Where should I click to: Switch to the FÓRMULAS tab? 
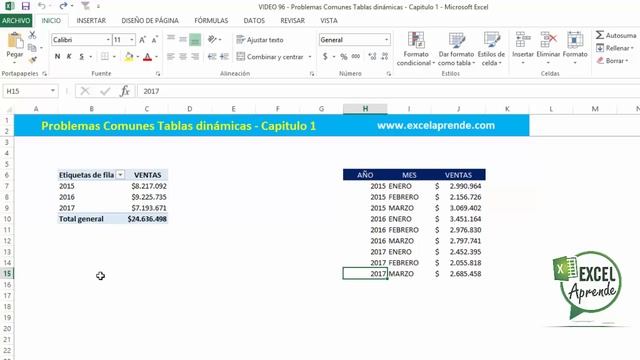point(211,20)
